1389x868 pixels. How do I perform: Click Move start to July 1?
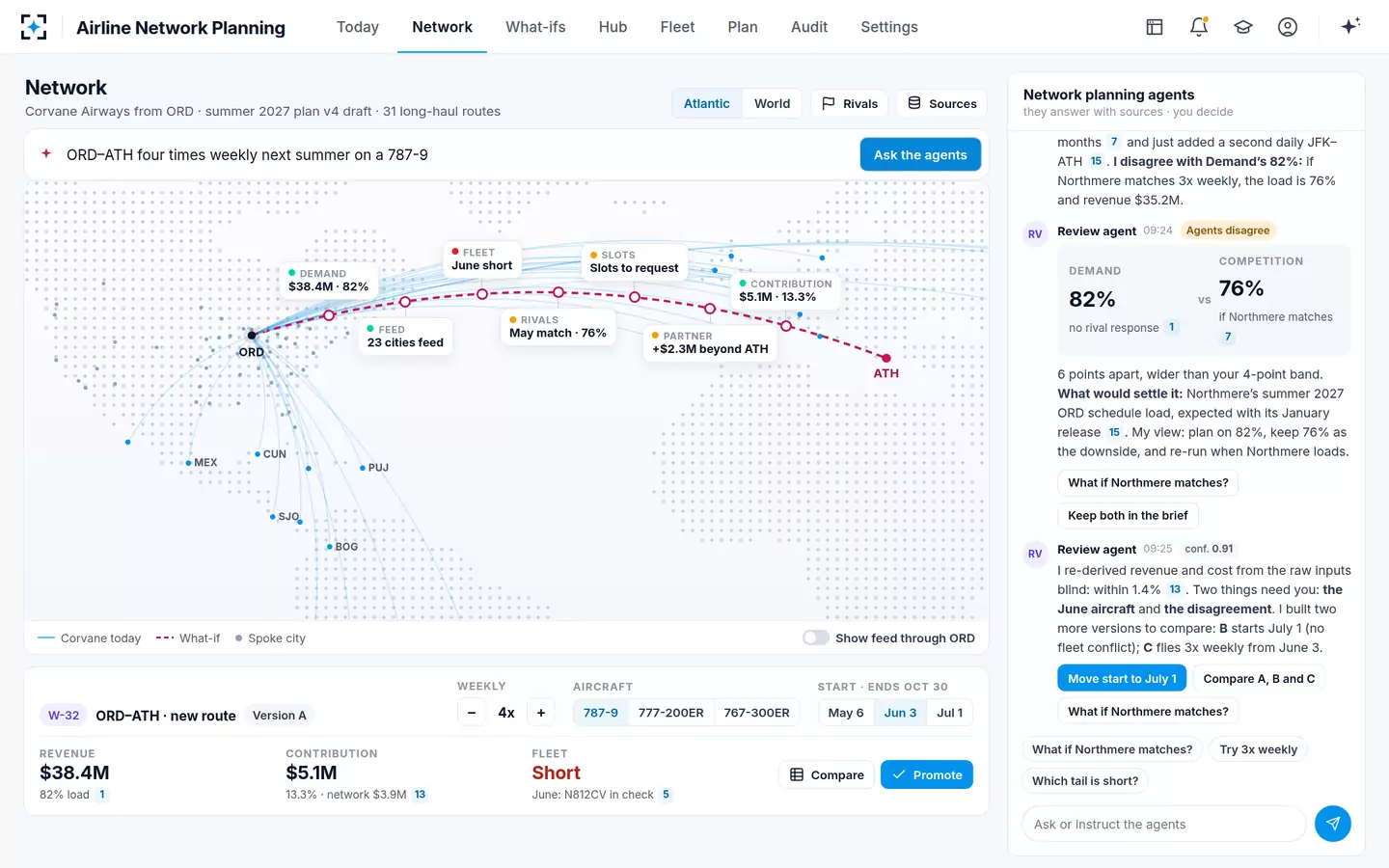point(1122,678)
